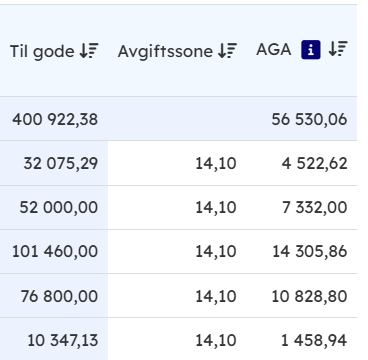Select the 52 000,00 cell
Viewport: 368px width, 360px height.
59,207
